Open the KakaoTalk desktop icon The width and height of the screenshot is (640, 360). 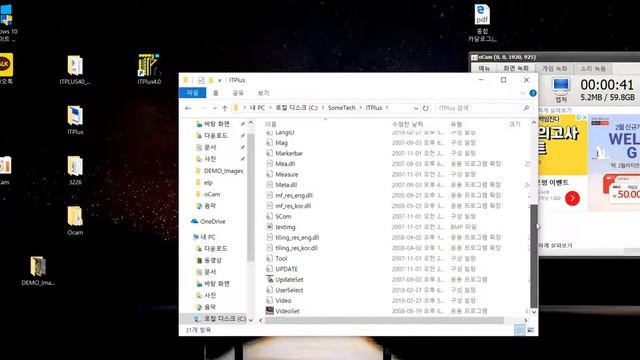pyautogui.click(x=6, y=69)
